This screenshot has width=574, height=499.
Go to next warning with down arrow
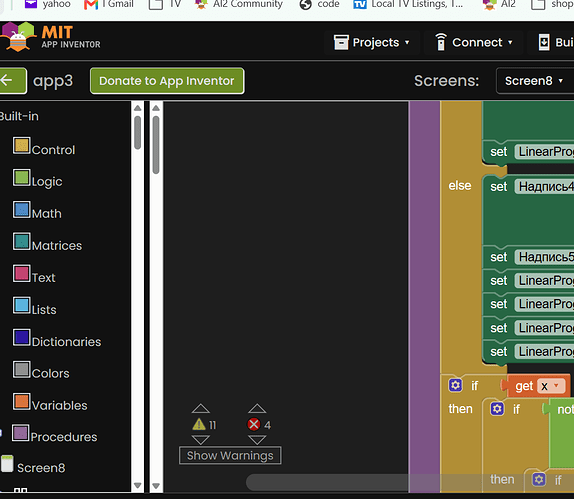[x=201, y=439]
